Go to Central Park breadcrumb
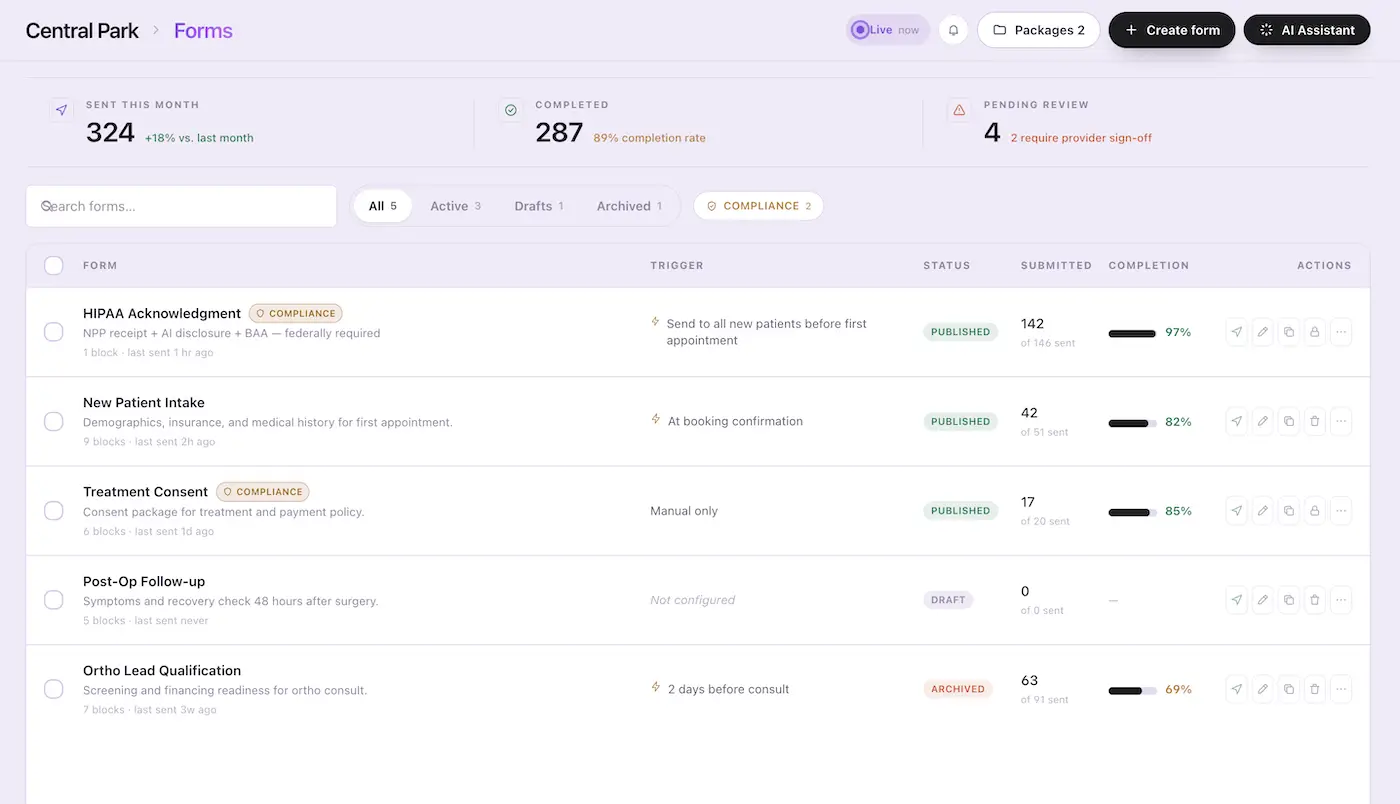Screen dimensions: 1400x804 coord(82,30)
